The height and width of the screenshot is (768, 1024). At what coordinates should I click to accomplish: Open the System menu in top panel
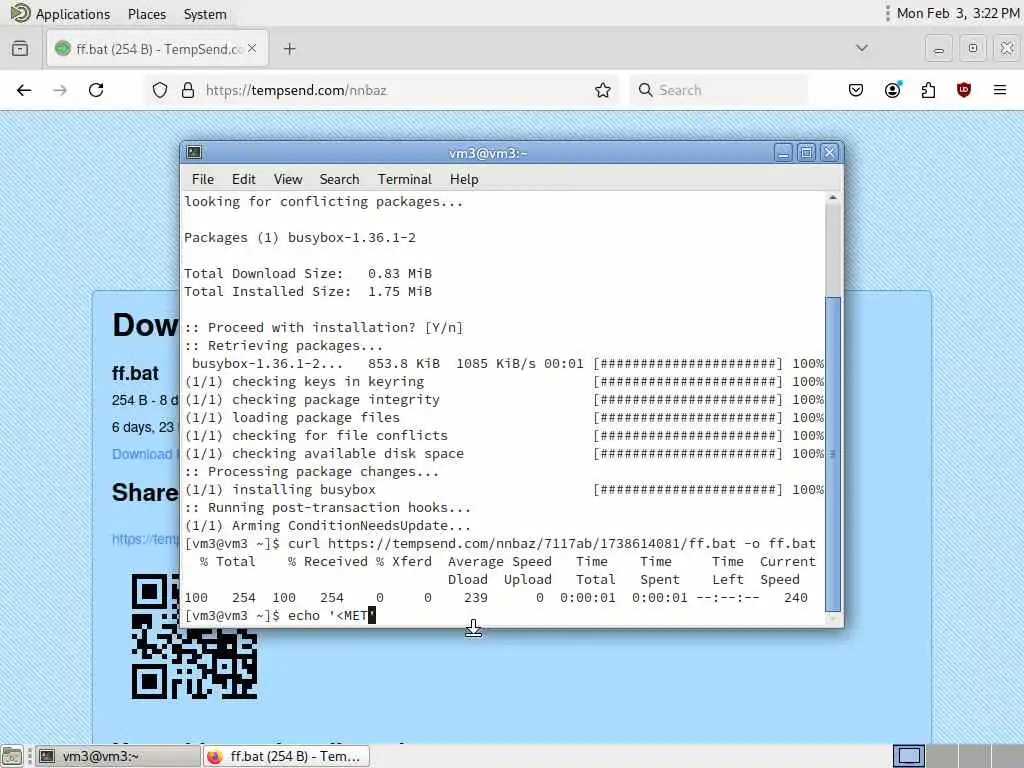tap(205, 14)
